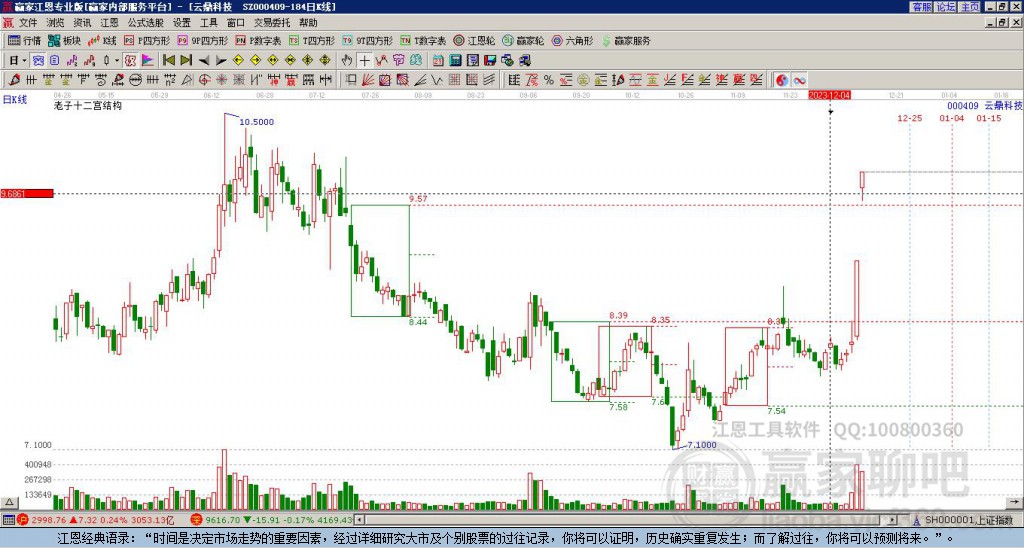Image resolution: width=1024 pixels, height=548 pixels.
Task: Open the 江恩轮 tool
Action: tap(475, 40)
